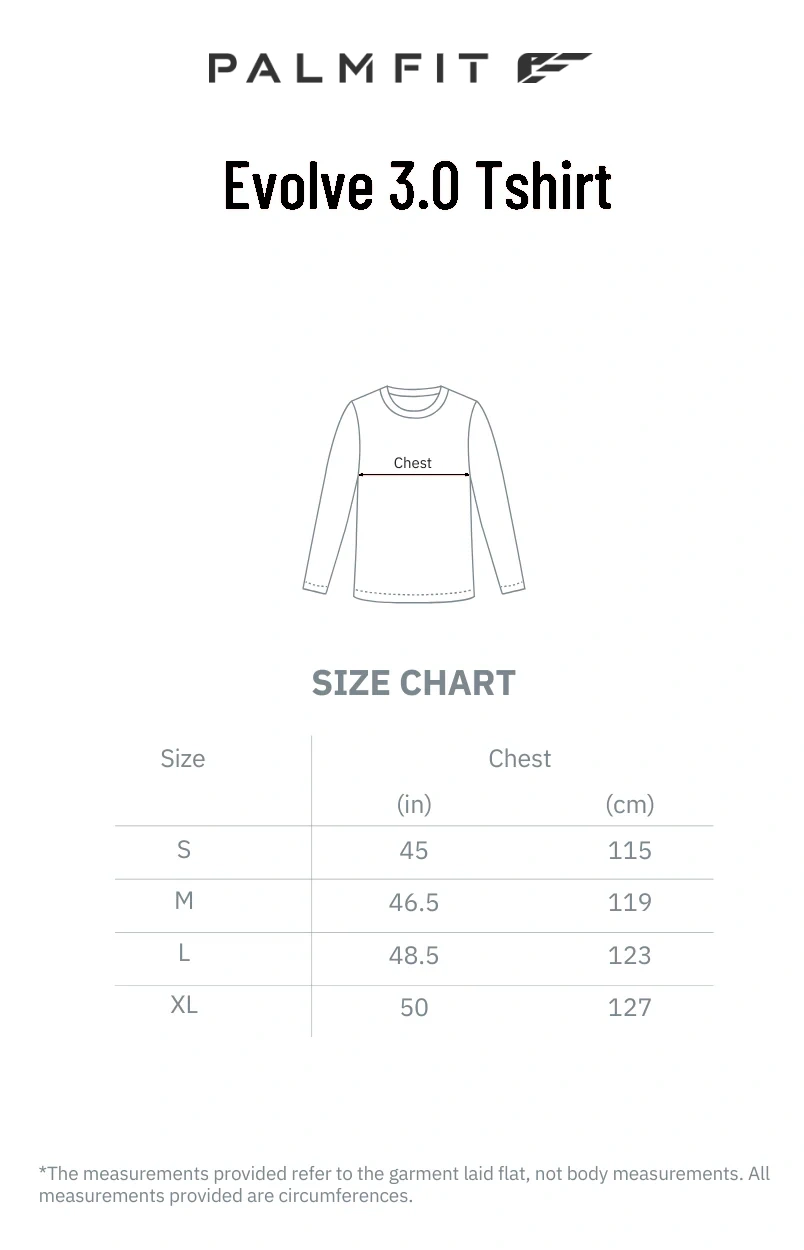
Task: Click the Palmfit wing logo icon
Action: 554,68
